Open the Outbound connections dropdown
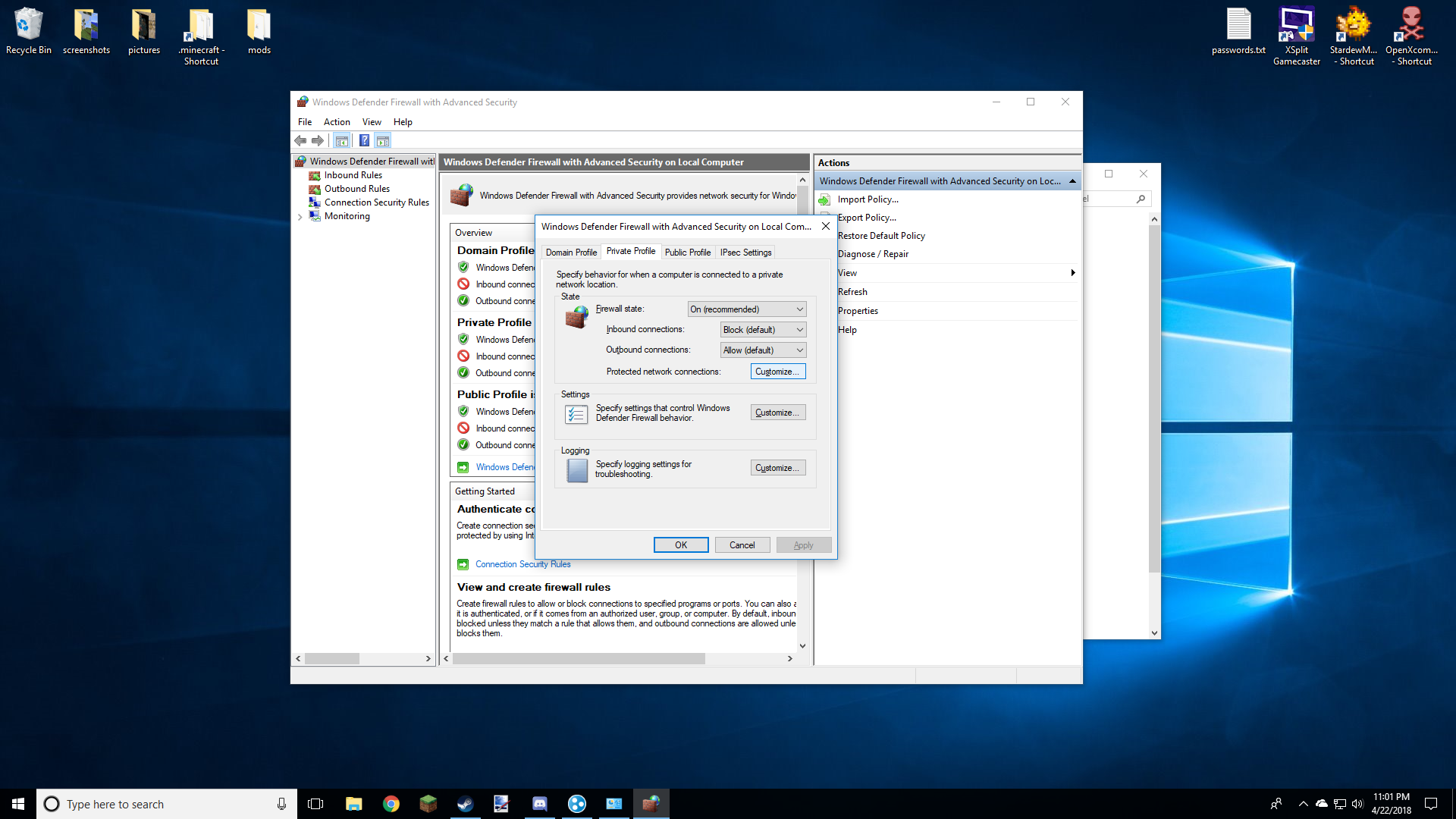The image size is (1456, 819). (762, 350)
